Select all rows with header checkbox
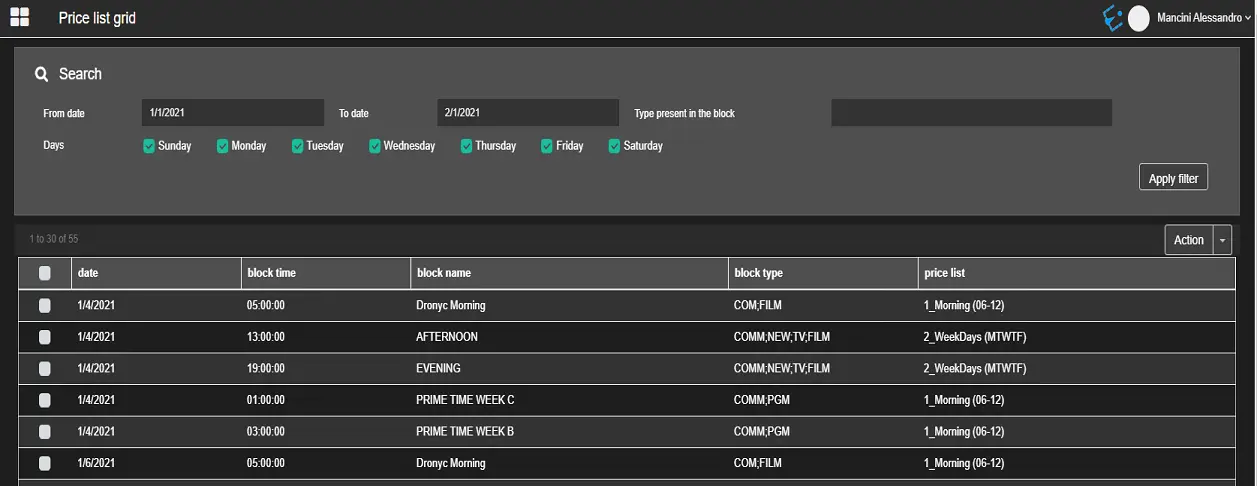Viewport: 1257px width, 486px height. point(45,273)
